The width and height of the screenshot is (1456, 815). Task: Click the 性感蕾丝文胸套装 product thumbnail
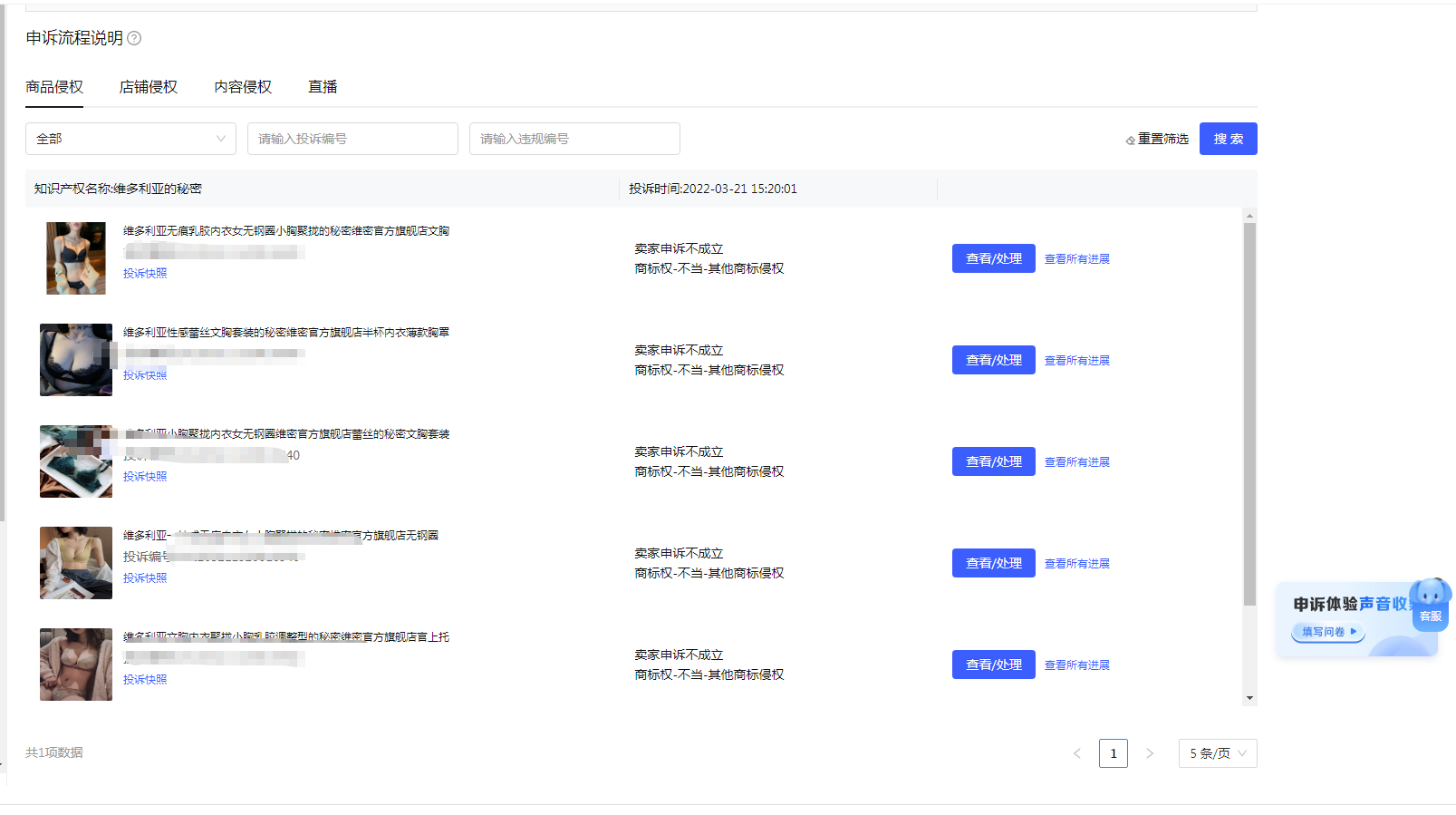point(76,360)
